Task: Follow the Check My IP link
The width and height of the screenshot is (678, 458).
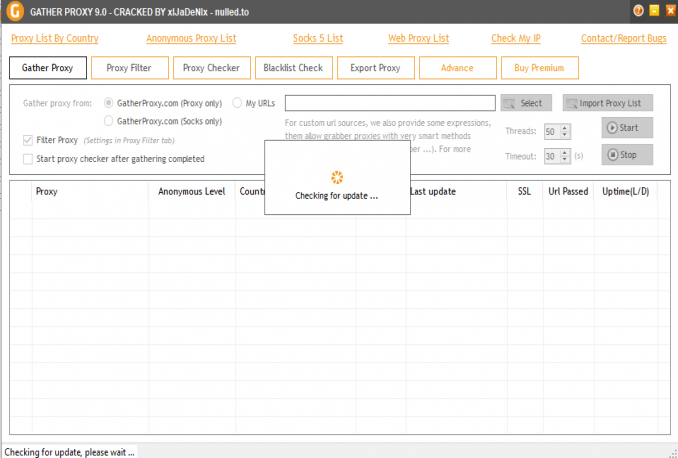Action: tap(517, 38)
